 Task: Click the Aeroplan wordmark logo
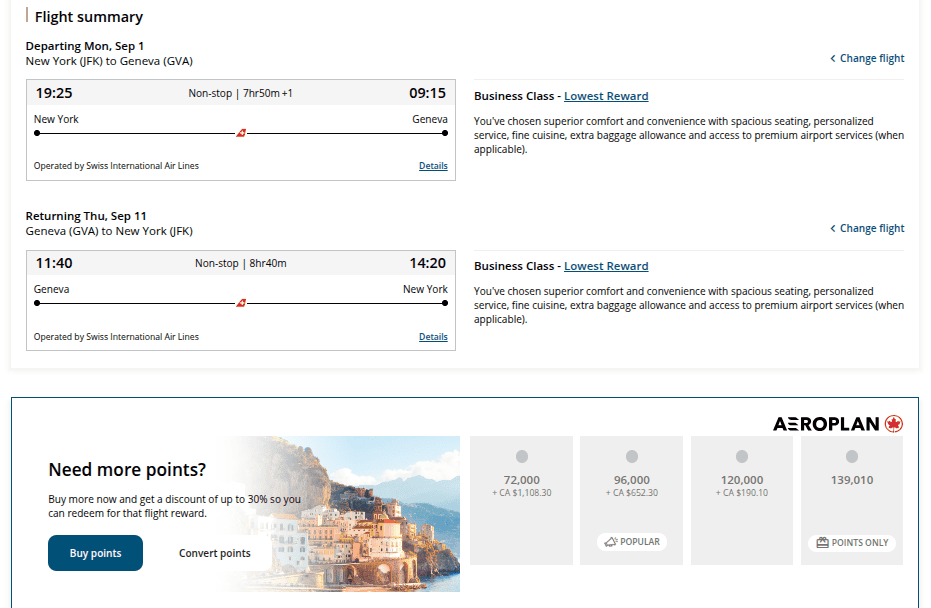826,424
